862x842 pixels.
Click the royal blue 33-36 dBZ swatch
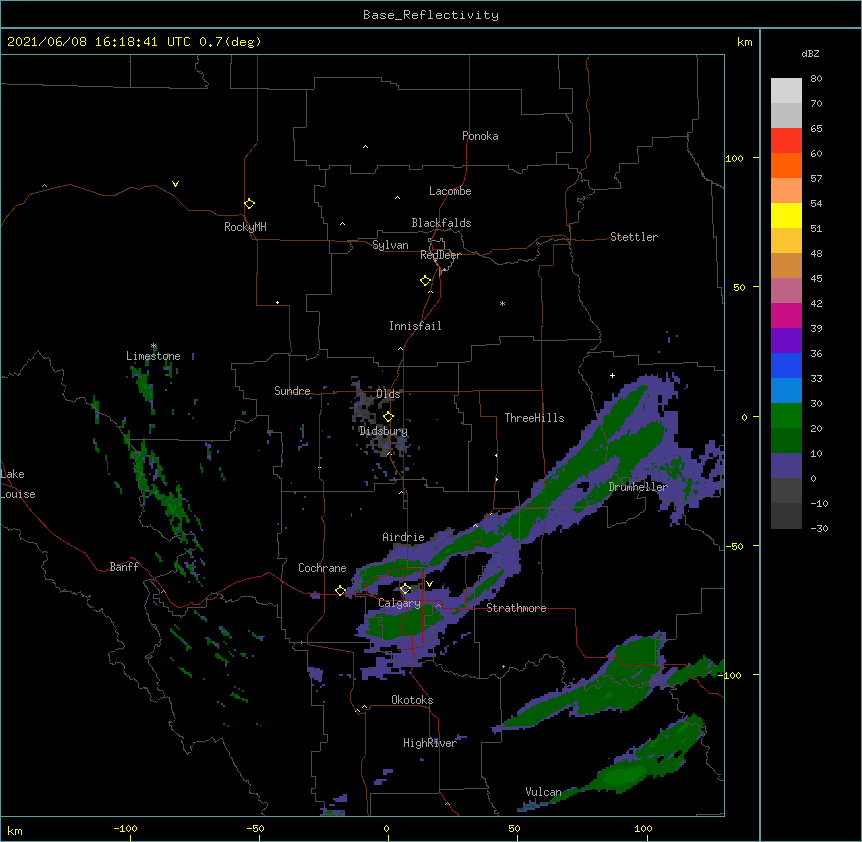click(786, 365)
